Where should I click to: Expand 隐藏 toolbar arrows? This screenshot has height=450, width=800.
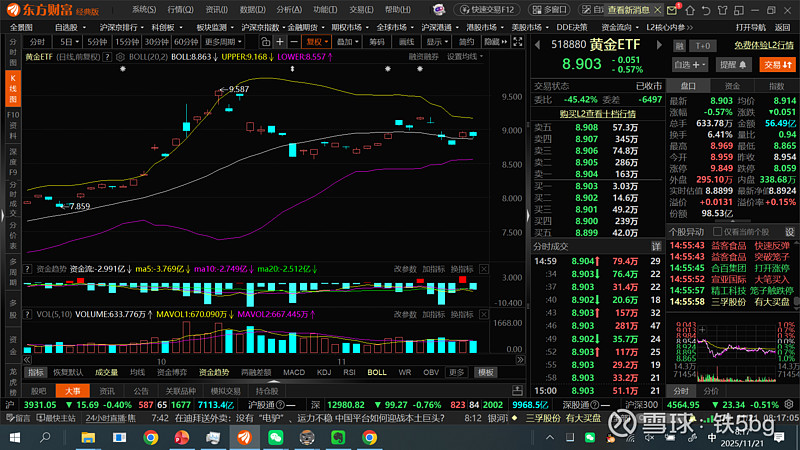tap(495, 42)
